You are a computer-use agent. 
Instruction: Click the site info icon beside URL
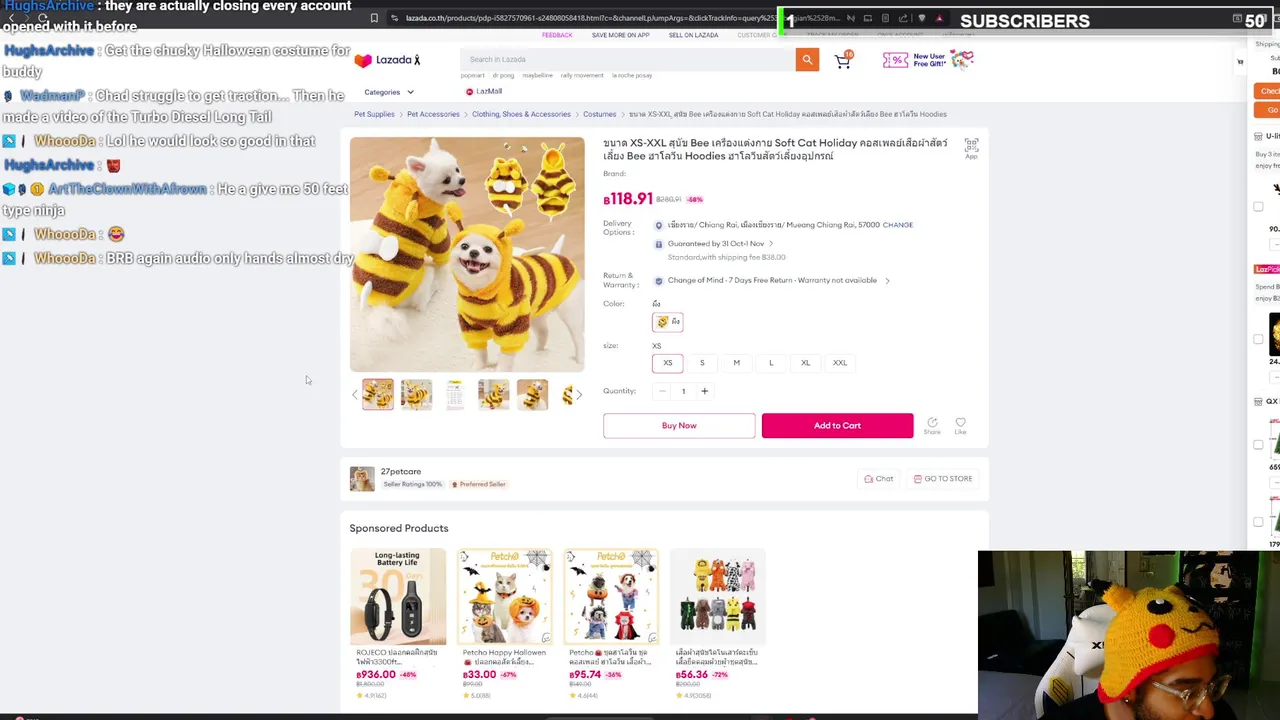click(x=396, y=18)
